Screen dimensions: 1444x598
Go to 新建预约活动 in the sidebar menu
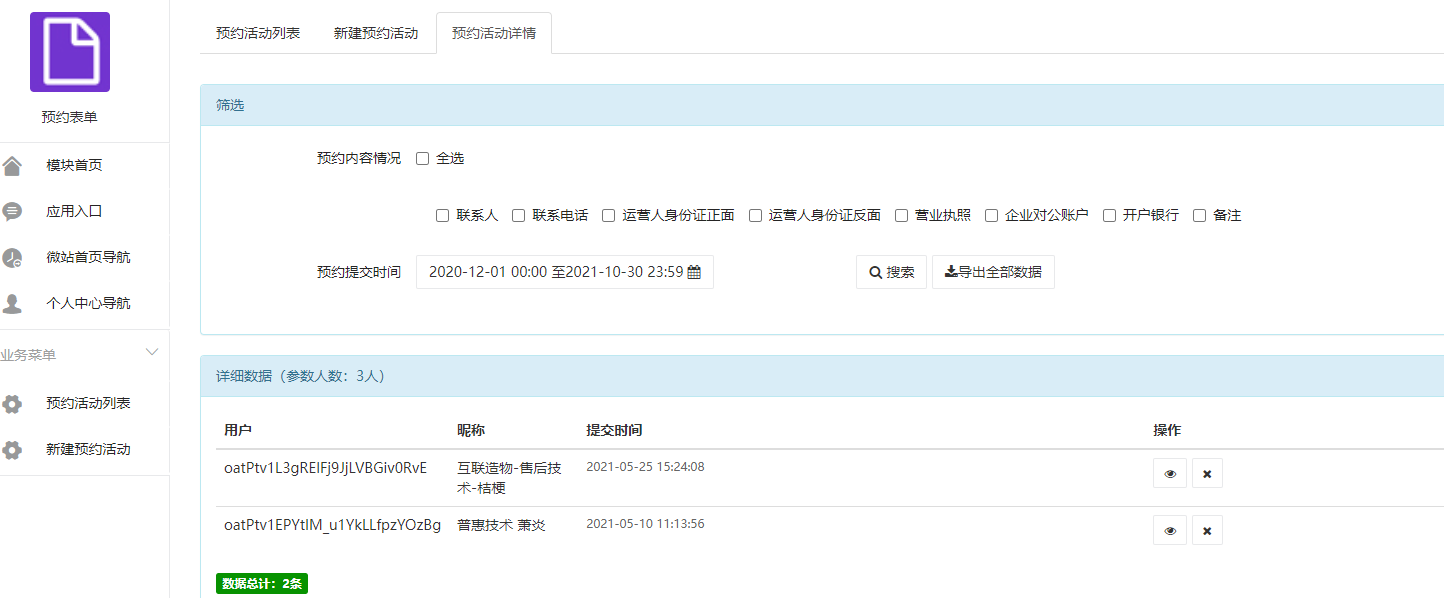[x=88, y=450]
